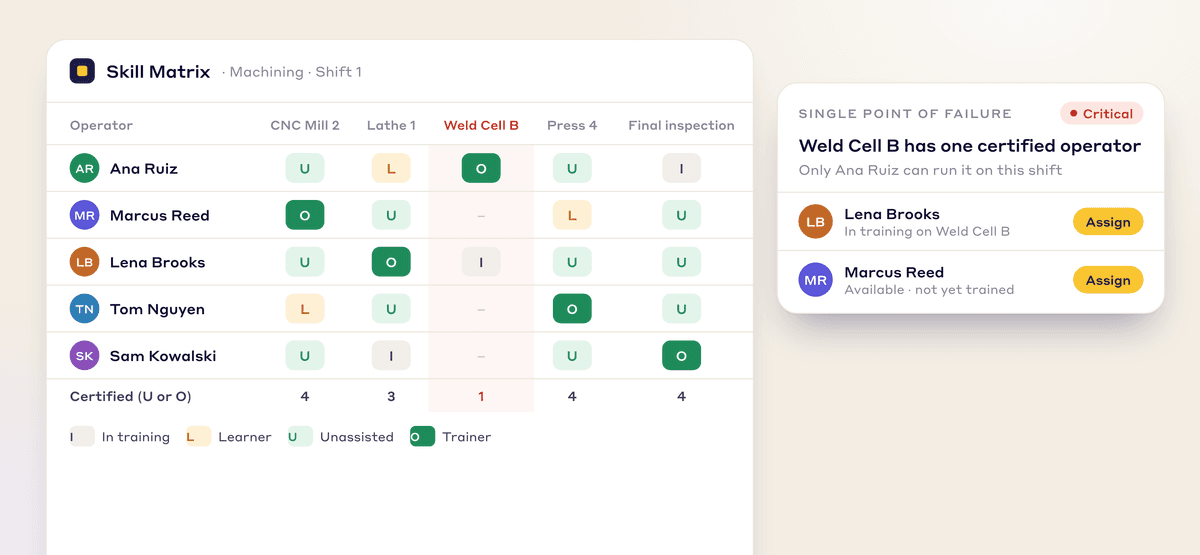The image size is (1200, 555).
Task: Assign Marcus Reed from the suggestion card
Action: click(x=1108, y=280)
